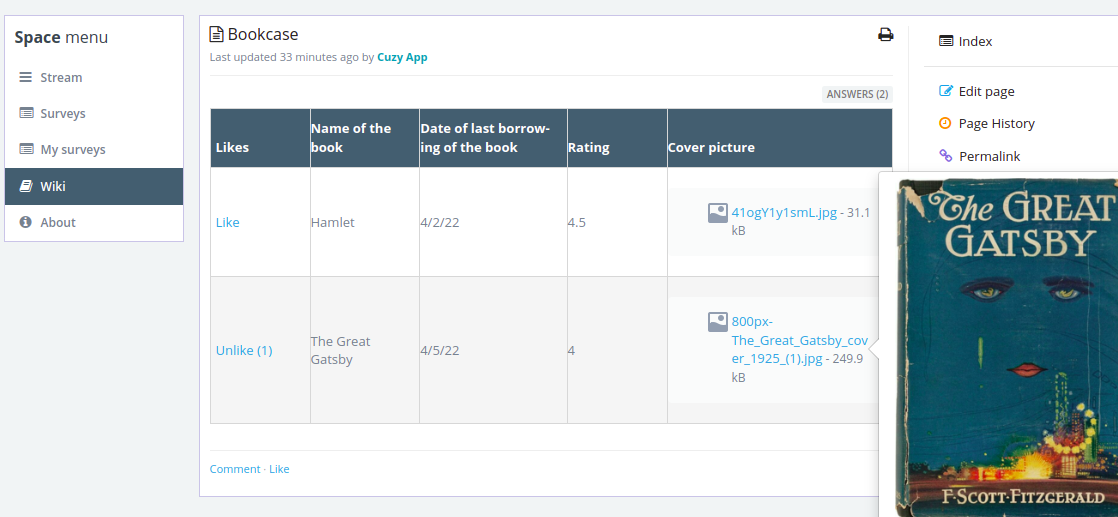Click the Page History clock icon
Viewport: 1118px width, 517px height.
945,123
